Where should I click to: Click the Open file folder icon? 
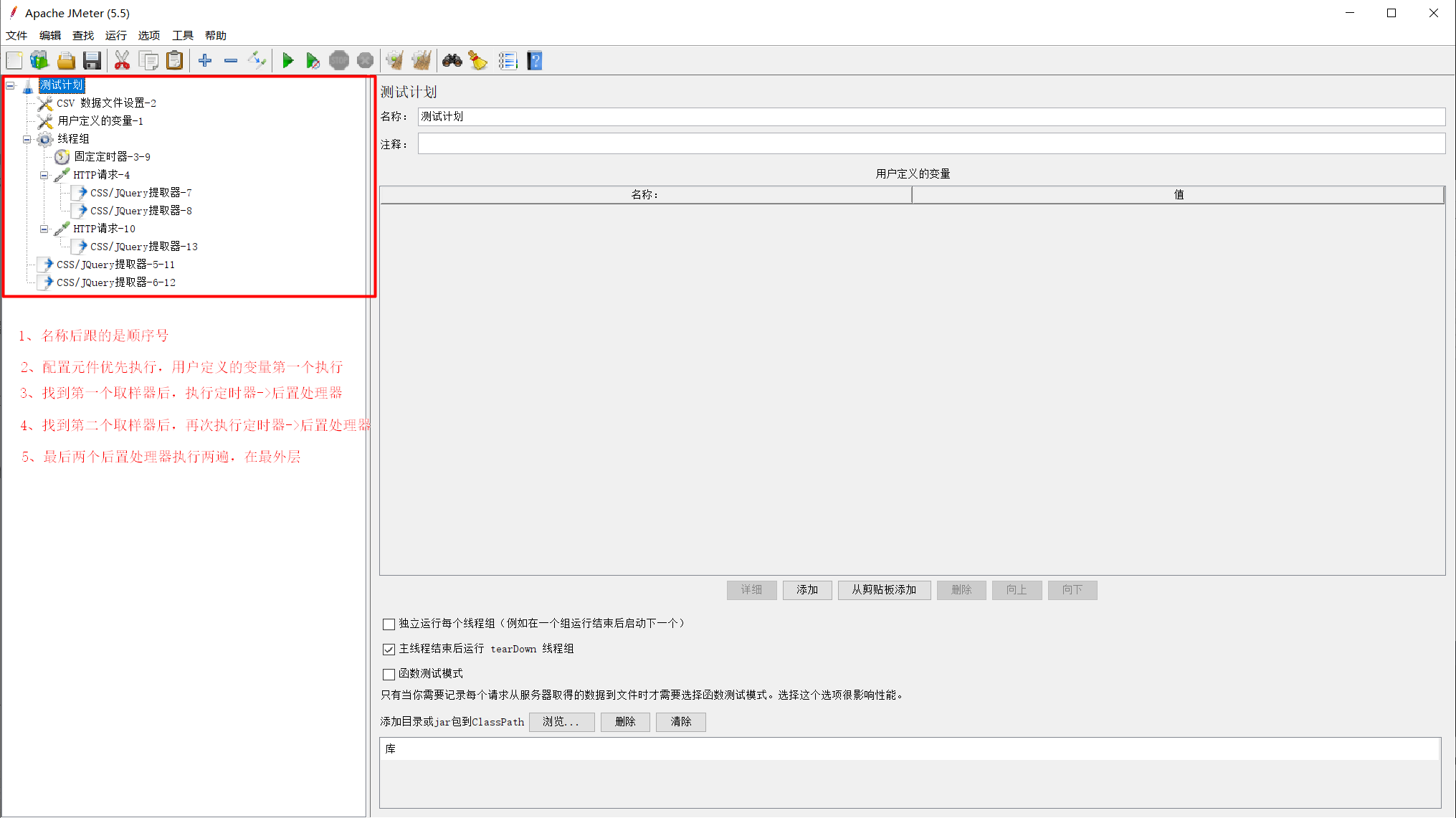(66, 61)
